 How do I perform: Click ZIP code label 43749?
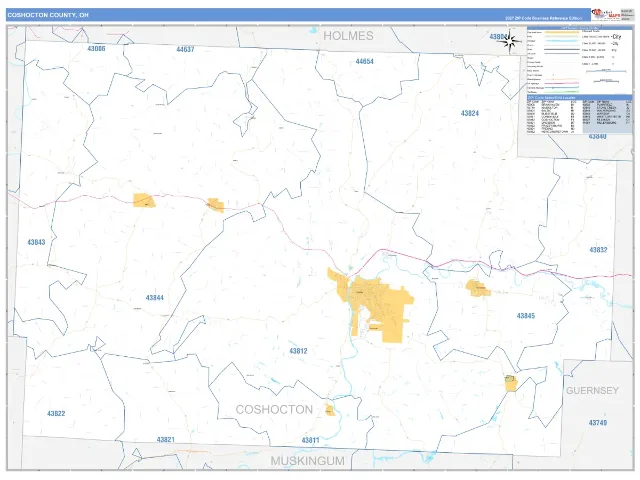coord(598,423)
